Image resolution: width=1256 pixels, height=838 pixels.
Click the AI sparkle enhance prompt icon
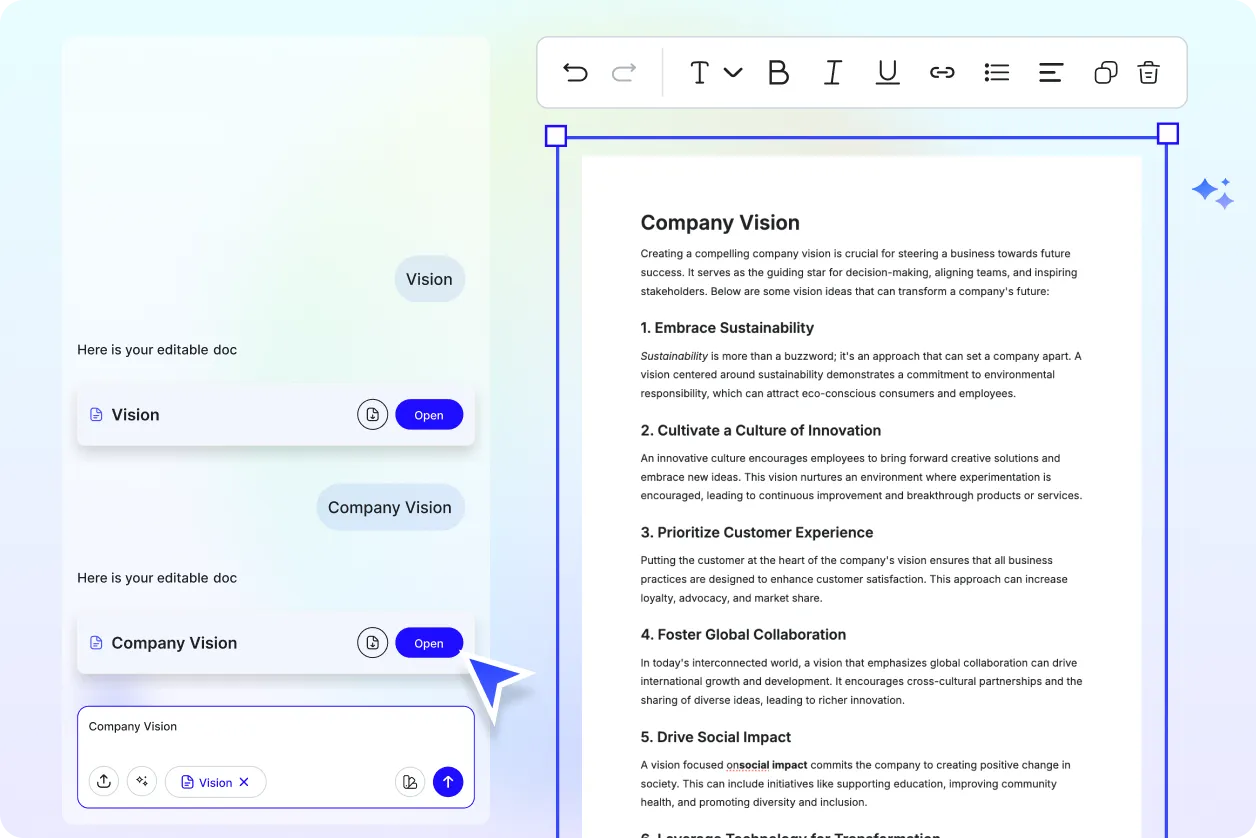tap(142, 782)
